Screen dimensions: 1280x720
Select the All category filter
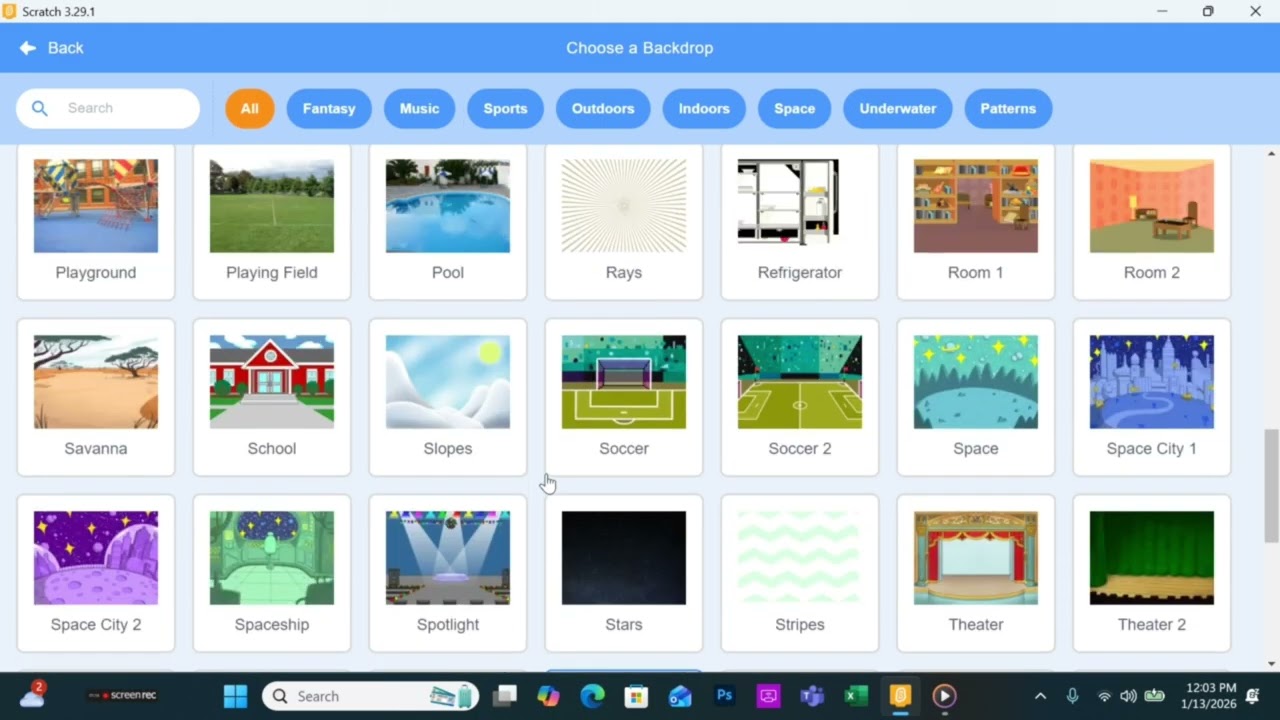[249, 108]
